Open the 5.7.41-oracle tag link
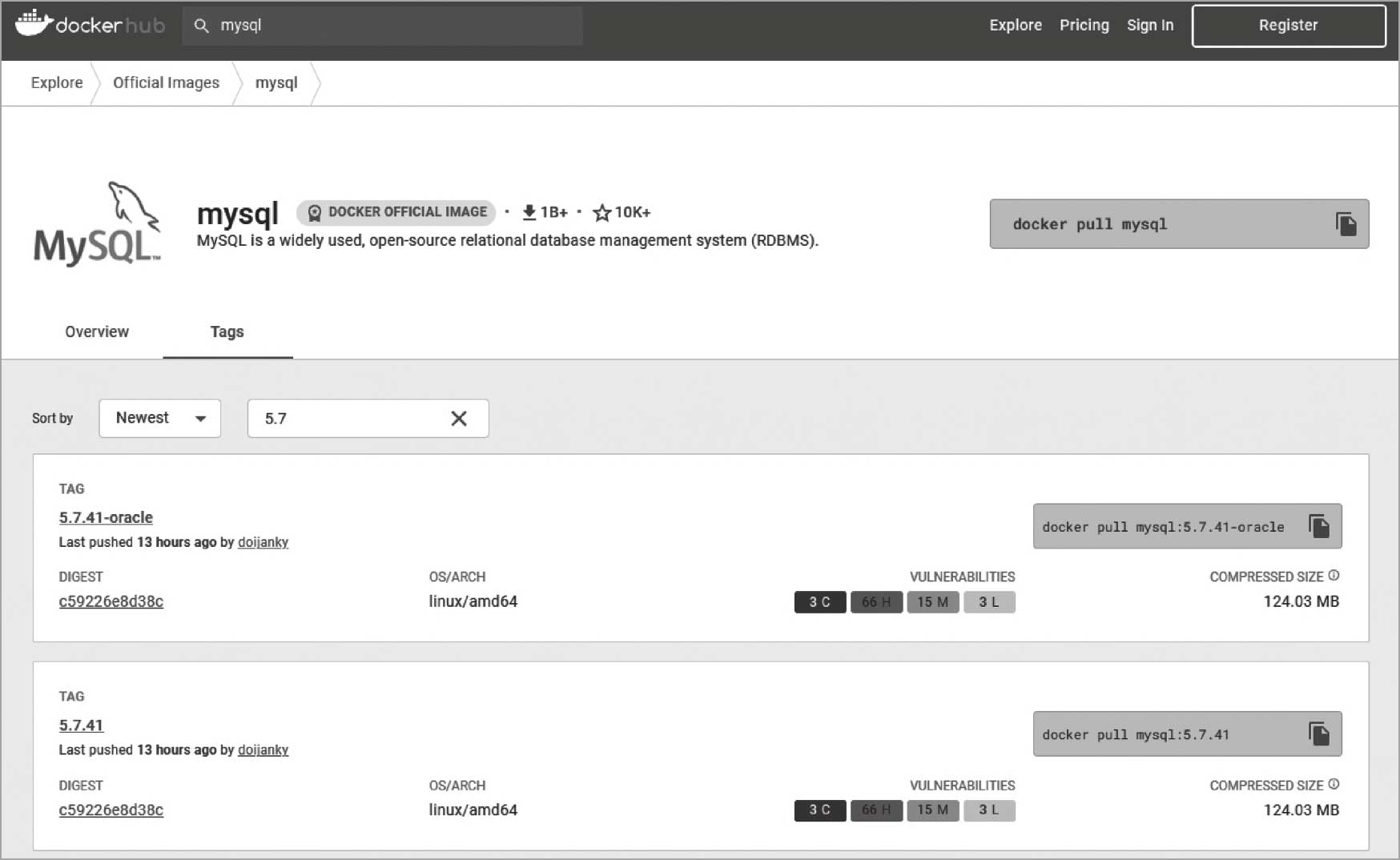Viewport: 1400px width, 860px height. 106,517
